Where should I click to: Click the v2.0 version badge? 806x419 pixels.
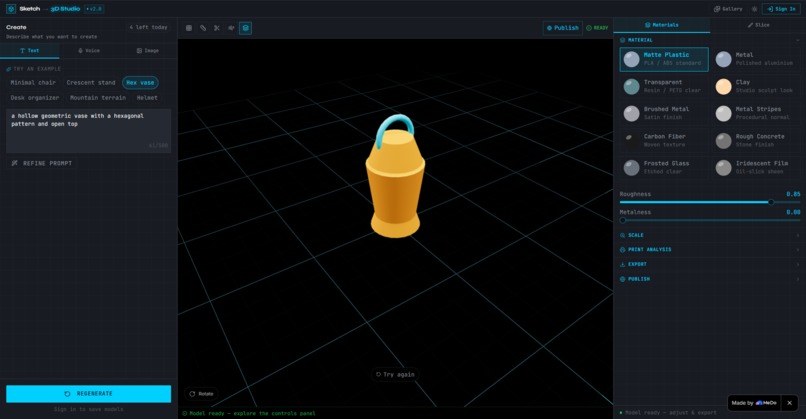pos(94,9)
